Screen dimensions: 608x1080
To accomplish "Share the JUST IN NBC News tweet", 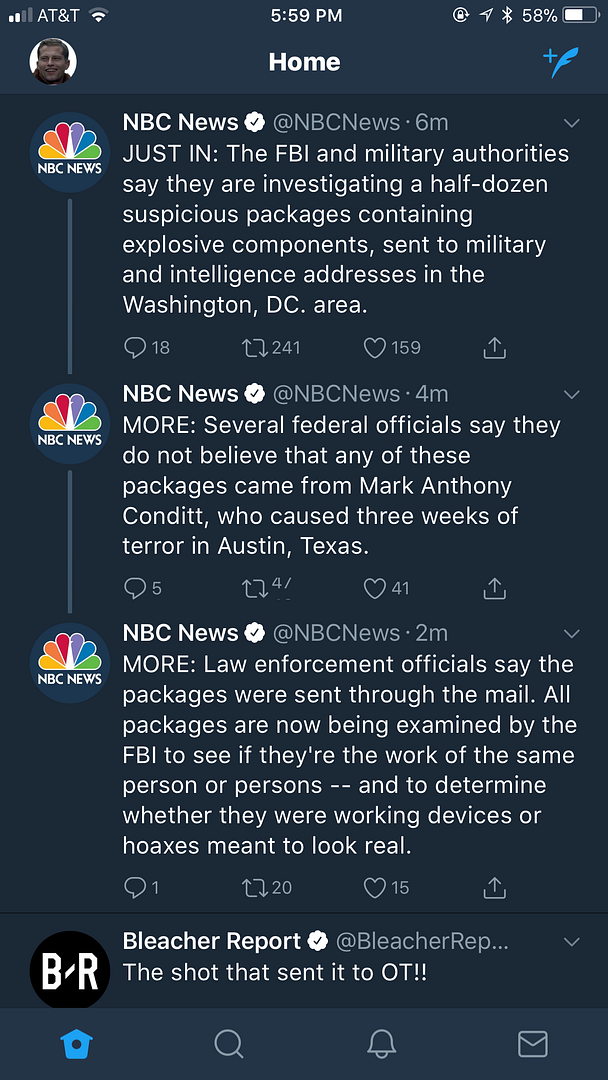I will [x=494, y=348].
